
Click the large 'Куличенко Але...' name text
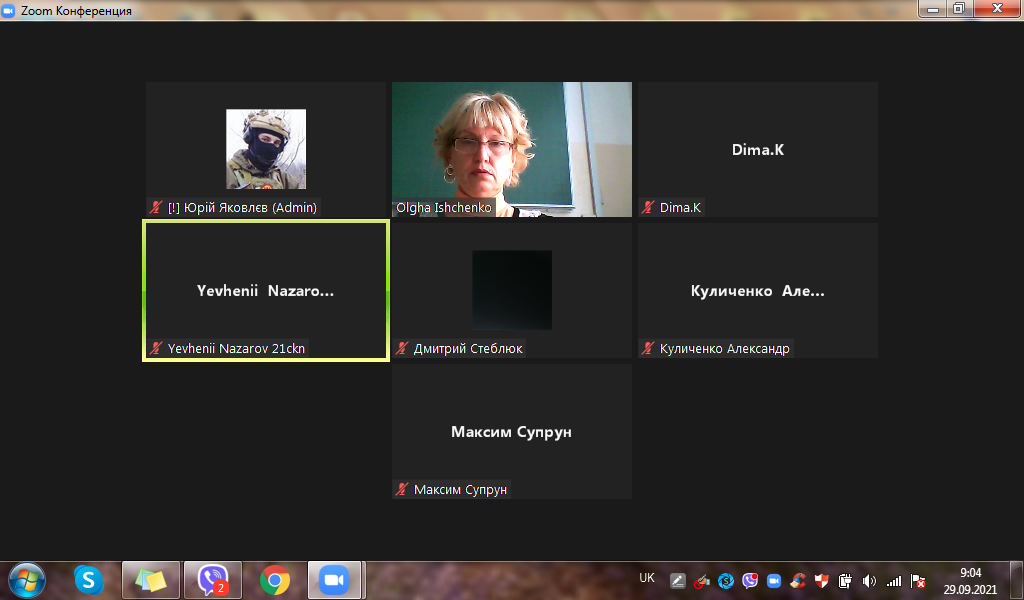758,291
